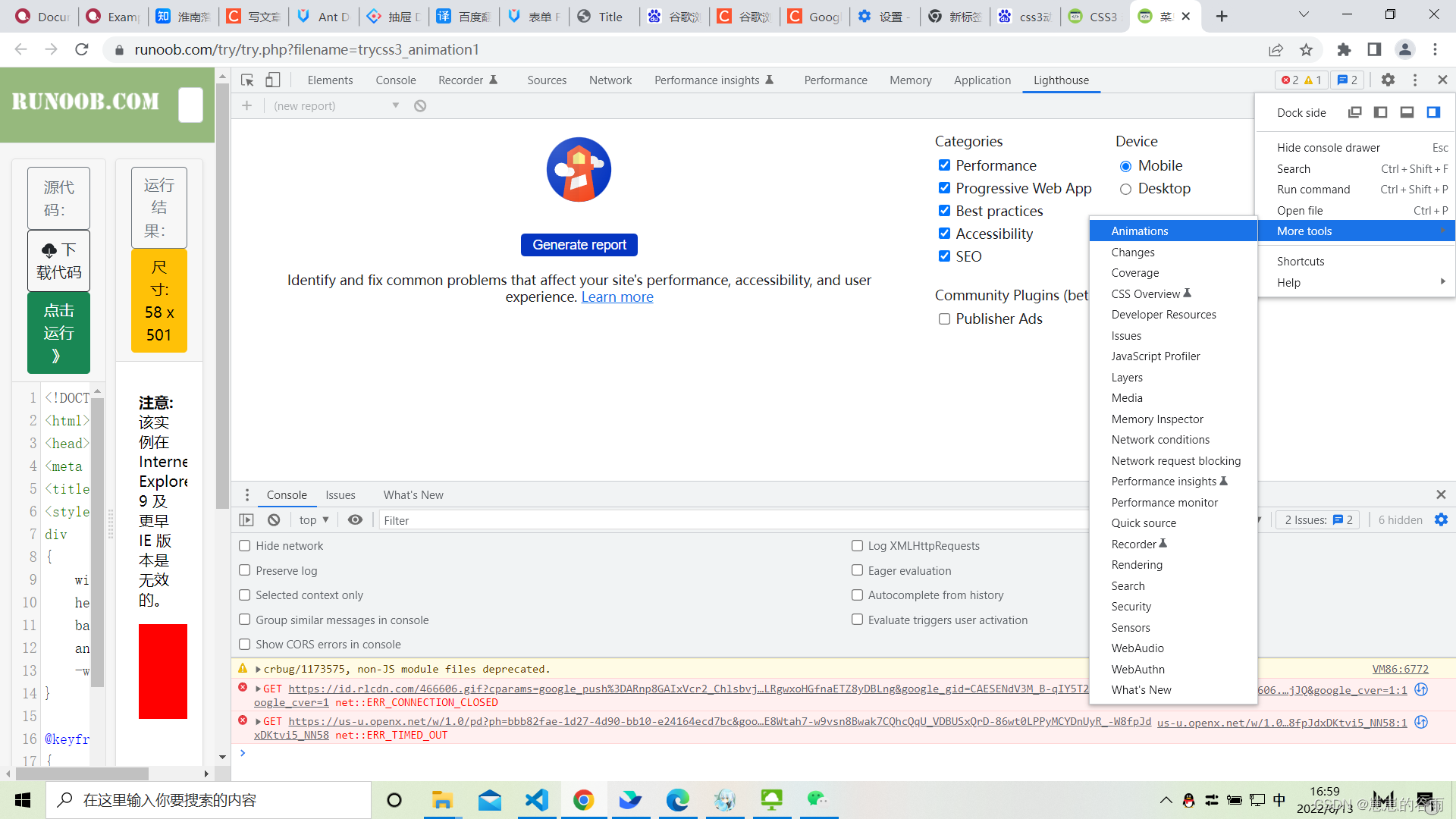
Task: Toggle live expression eye icon
Action: 355,520
